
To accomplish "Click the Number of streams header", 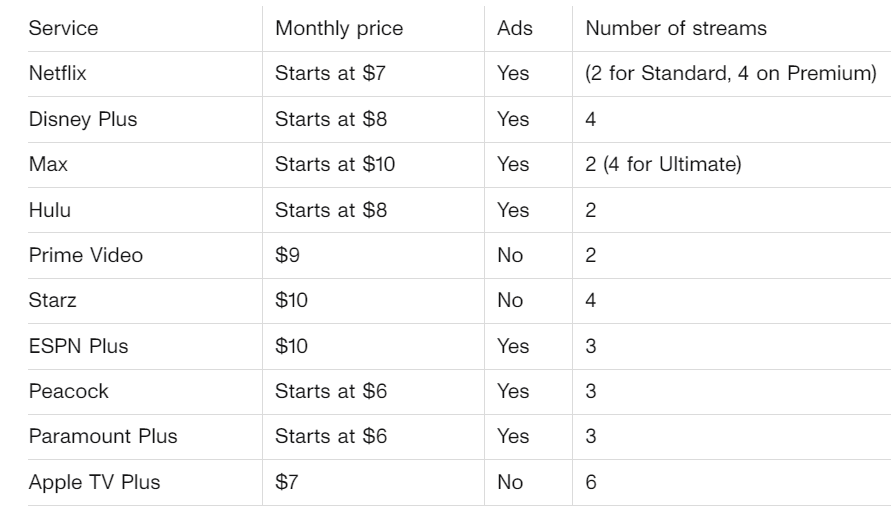I will coord(676,28).
